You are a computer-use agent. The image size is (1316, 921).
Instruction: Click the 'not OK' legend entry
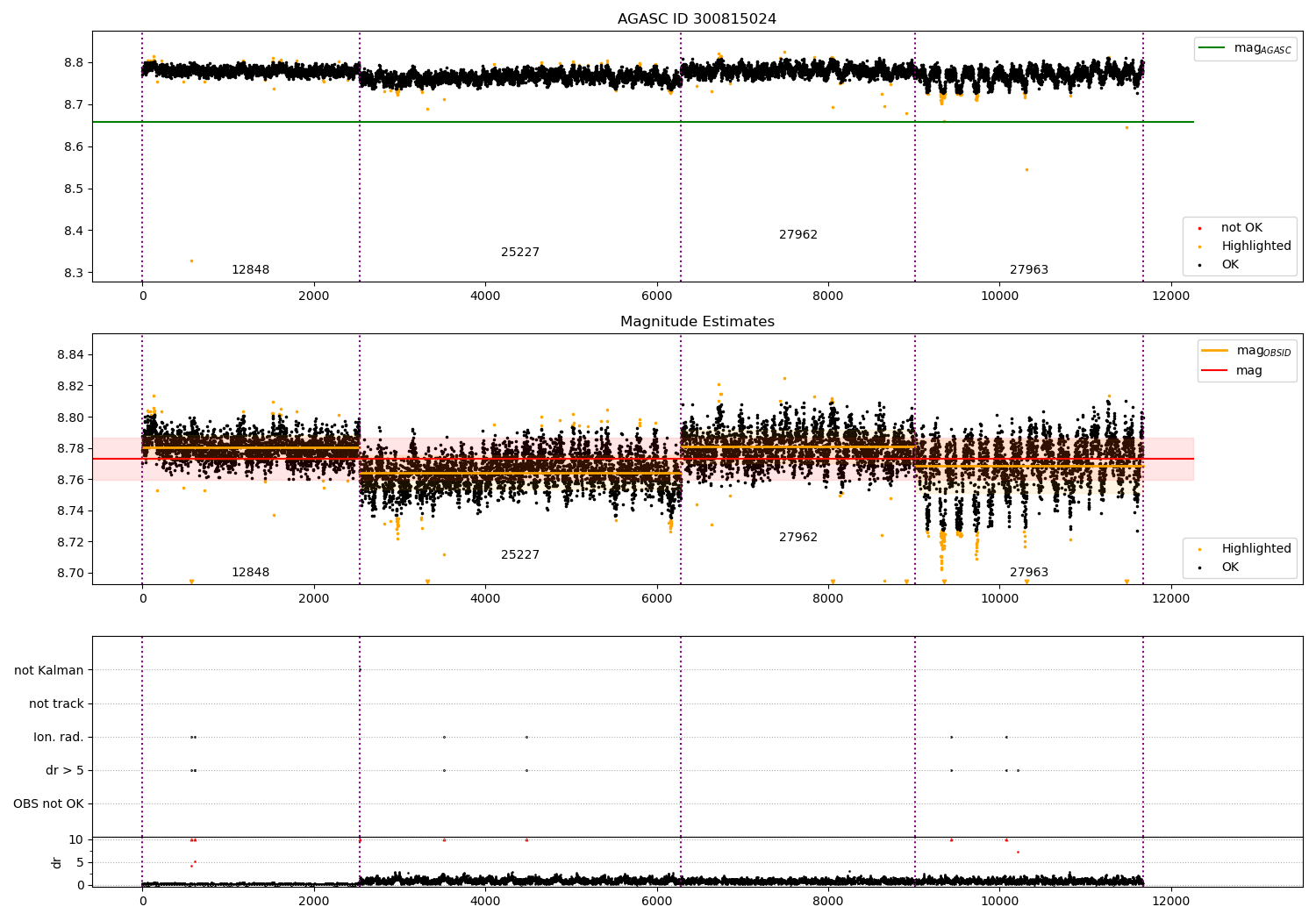[1241, 228]
